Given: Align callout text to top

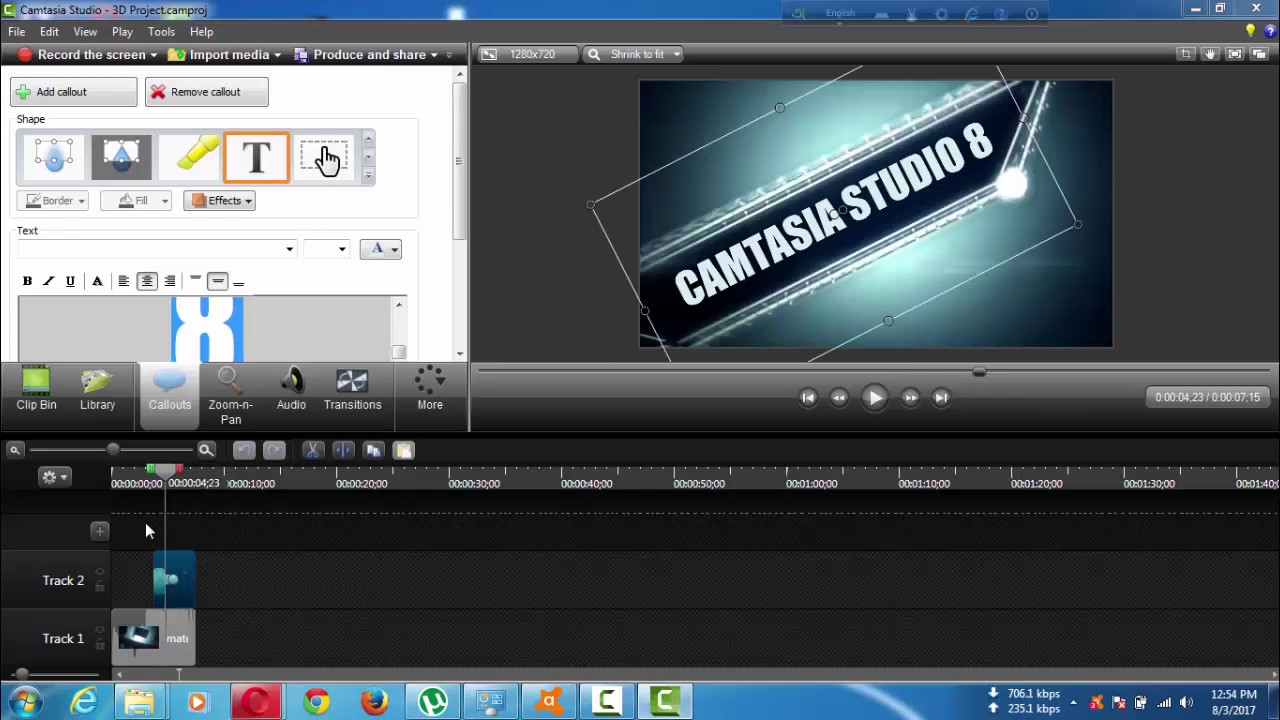Looking at the screenshot, I should tap(195, 281).
